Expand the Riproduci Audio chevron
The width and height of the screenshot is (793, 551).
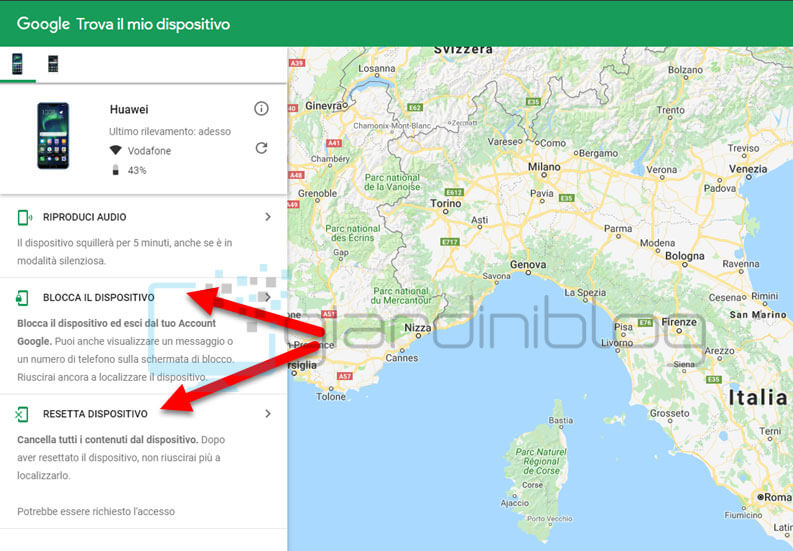pyautogui.click(x=268, y=217)
